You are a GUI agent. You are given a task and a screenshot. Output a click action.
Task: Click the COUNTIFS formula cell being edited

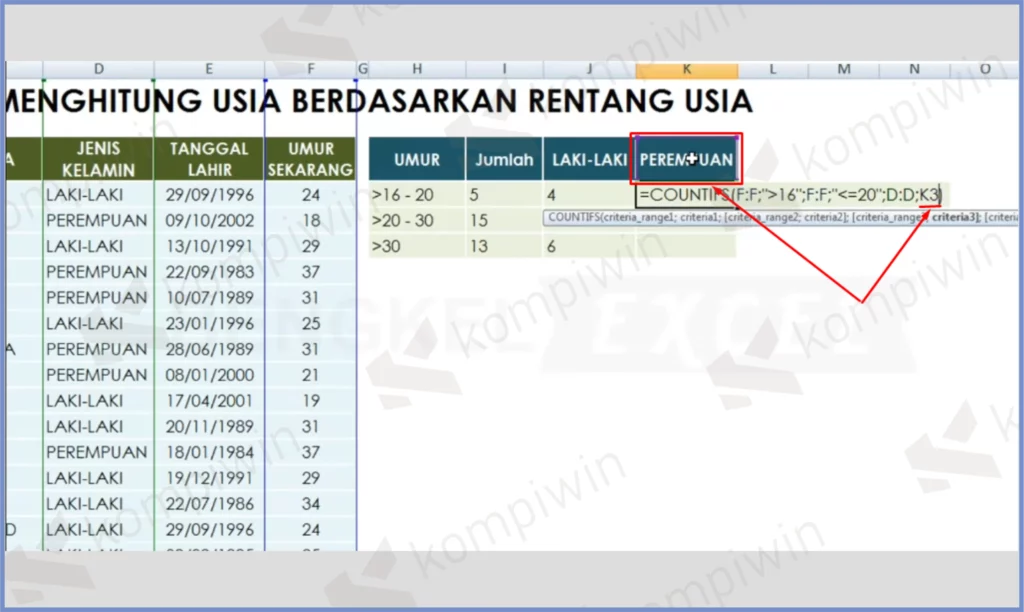(790, 195)
